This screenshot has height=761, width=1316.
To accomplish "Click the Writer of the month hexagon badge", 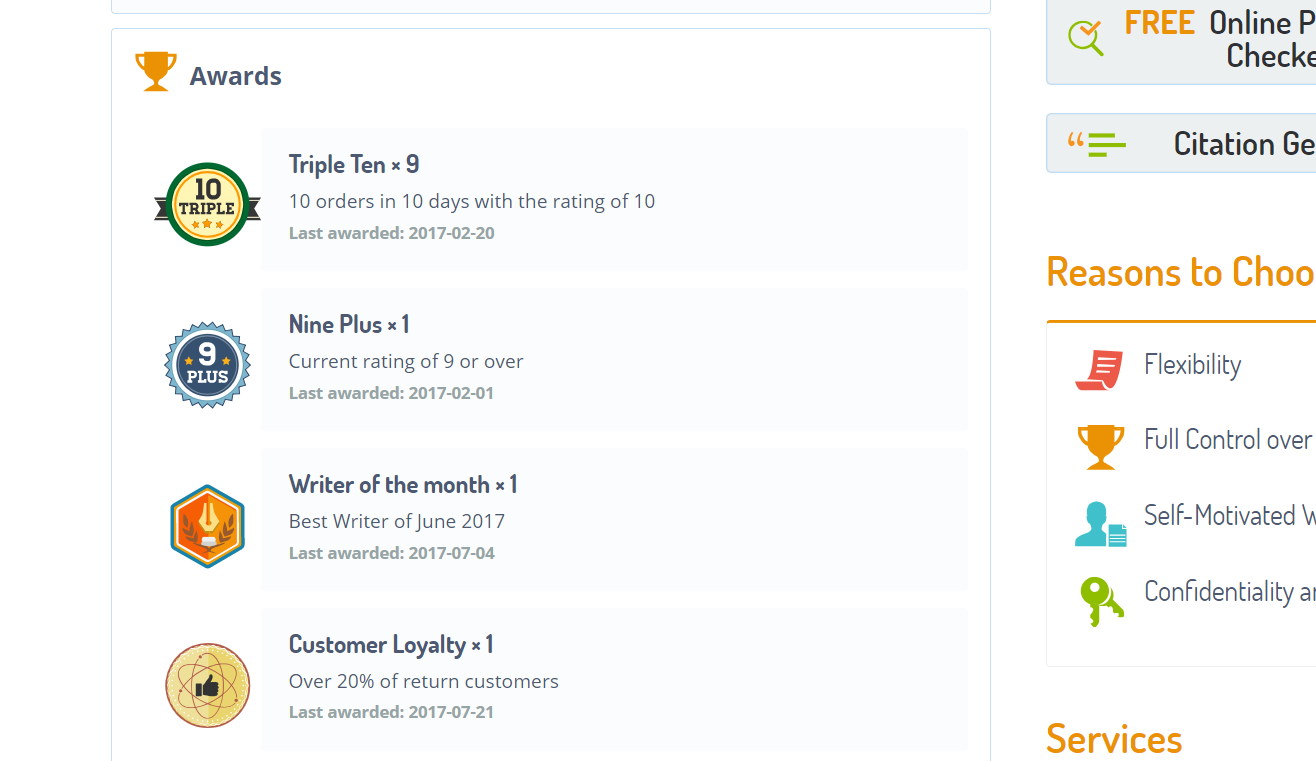I will (x=207, y=526).
